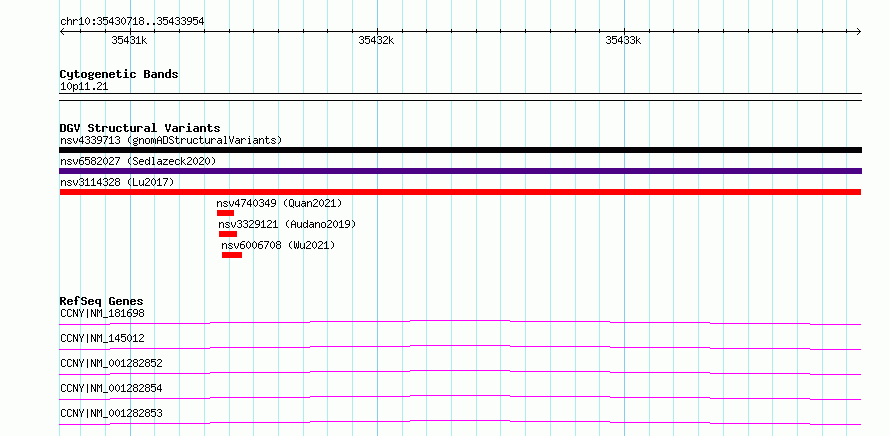Click the Cytogenetic Bands track heading
890x436 pixels.
(119, 74)
